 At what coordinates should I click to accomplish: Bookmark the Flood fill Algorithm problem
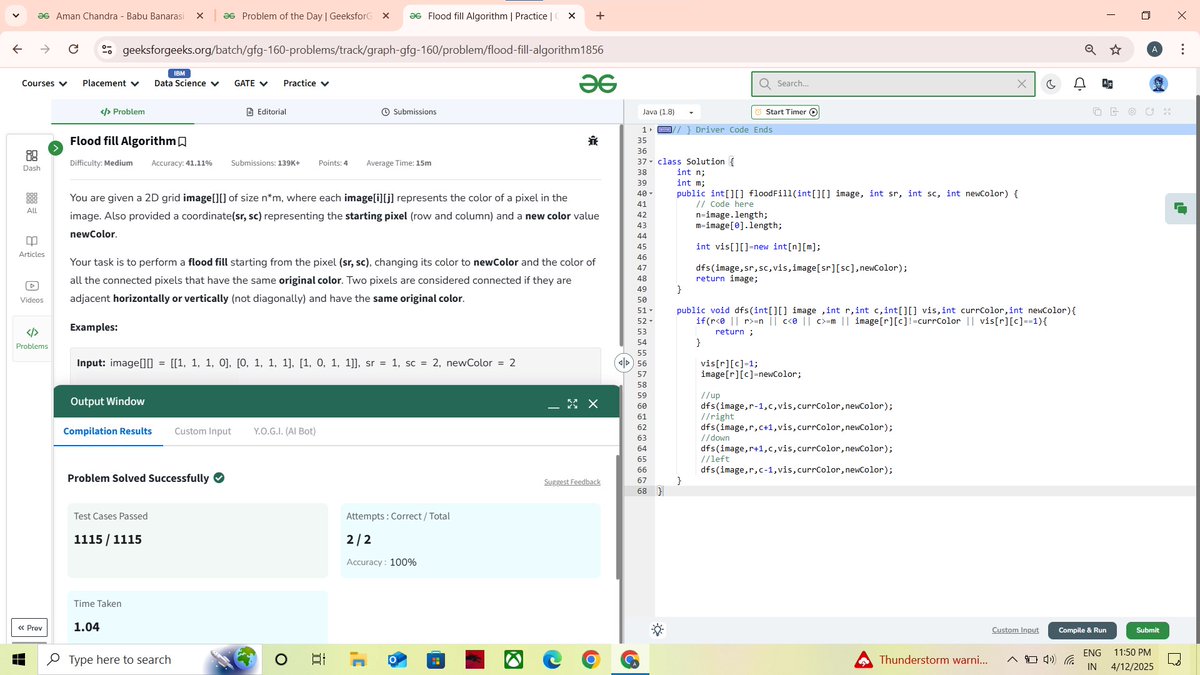[x=182, y=142]
